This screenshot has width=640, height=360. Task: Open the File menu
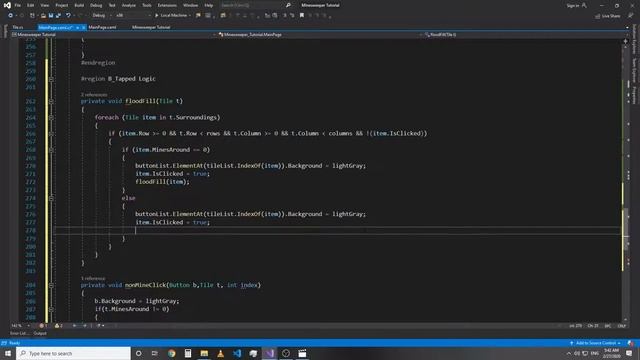tap(18, 5)
